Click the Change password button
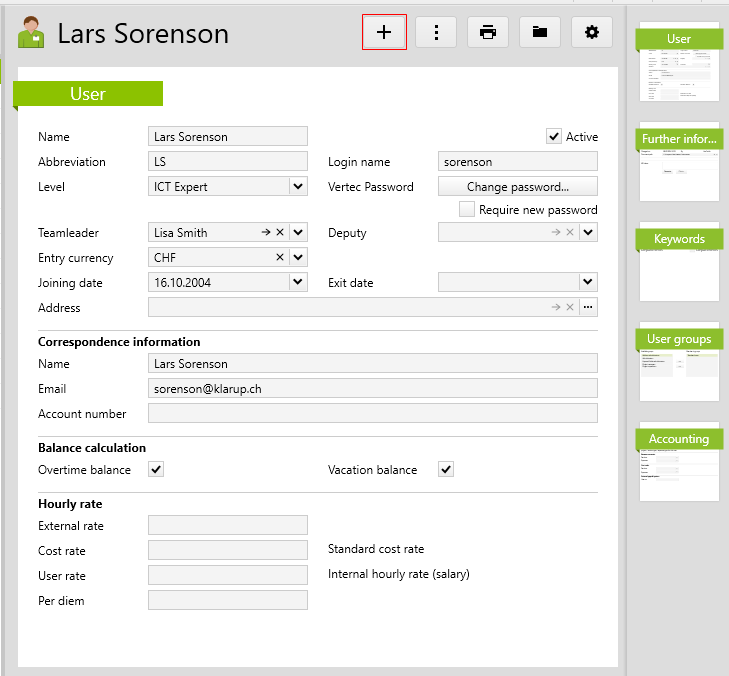This screenshot has width=729, height=676. 518,187
